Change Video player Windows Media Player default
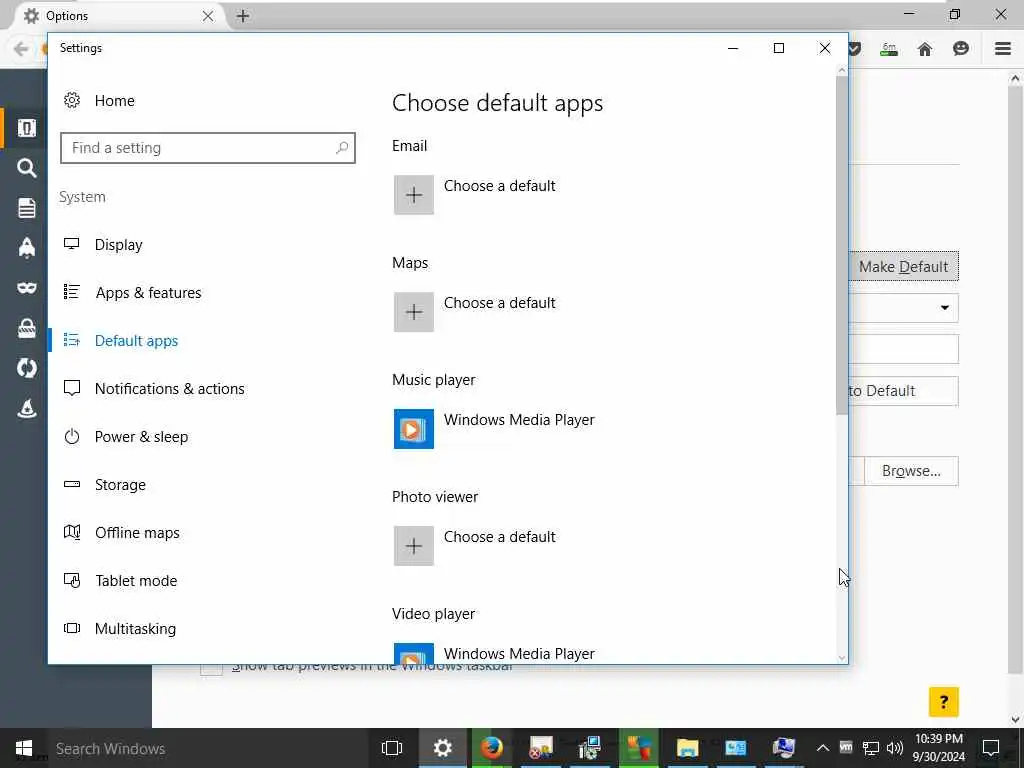The width and height of the screenshot is (1024, 768). tap(494, 654)
